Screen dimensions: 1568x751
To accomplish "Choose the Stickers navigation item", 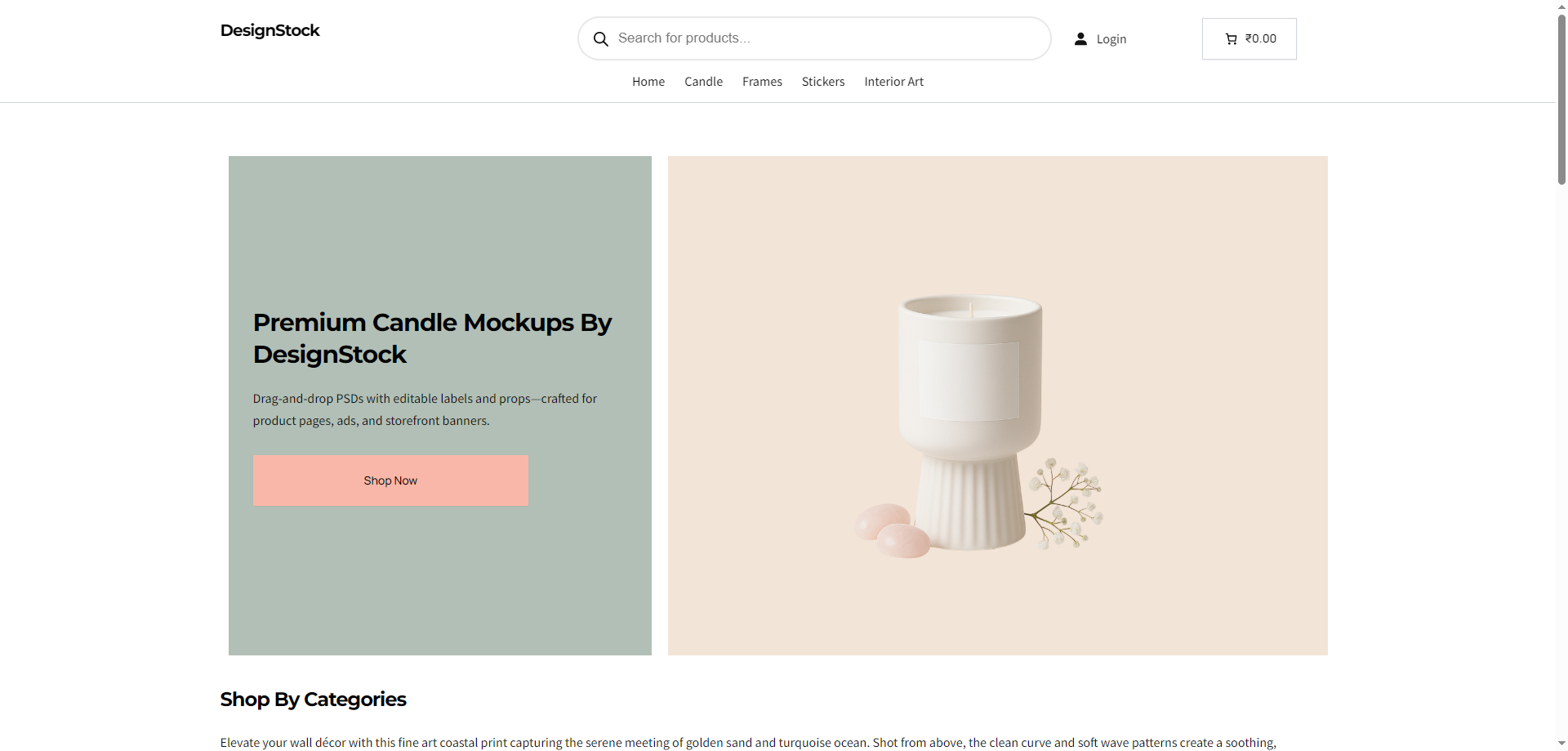I will point(822,82).
